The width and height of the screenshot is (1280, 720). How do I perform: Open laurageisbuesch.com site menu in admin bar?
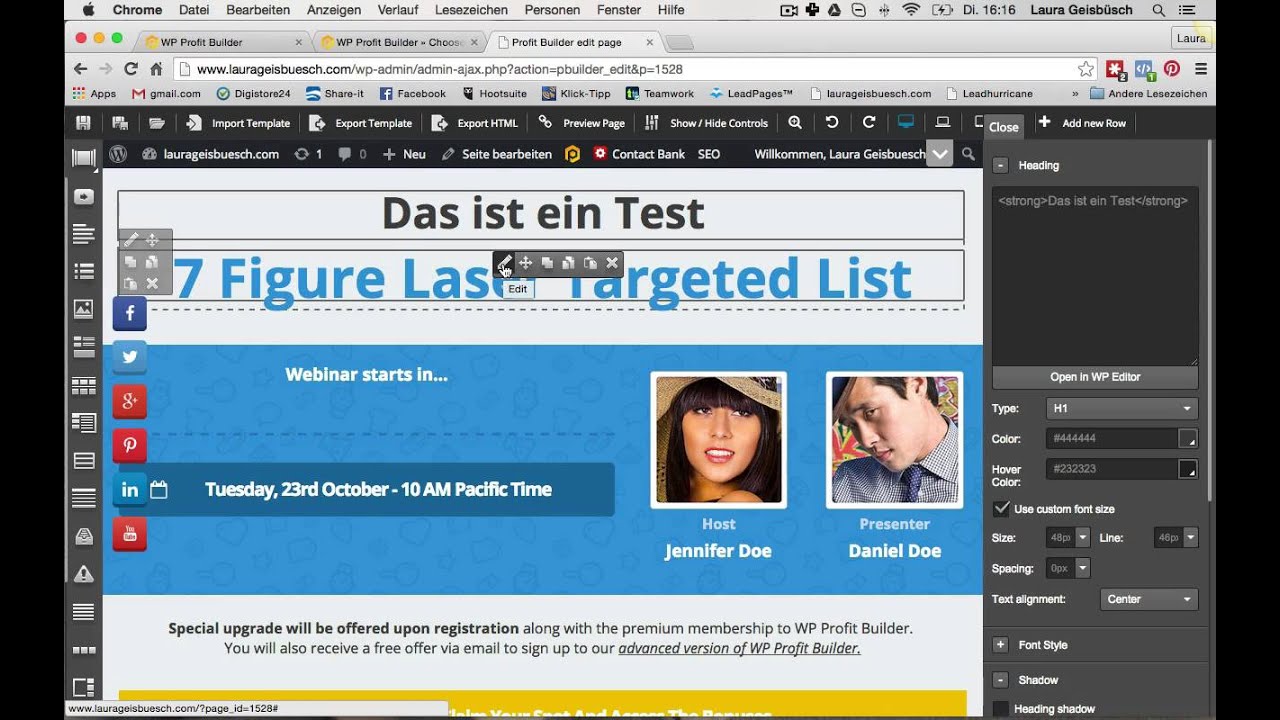pyautogui.click(x=211, y=154)
